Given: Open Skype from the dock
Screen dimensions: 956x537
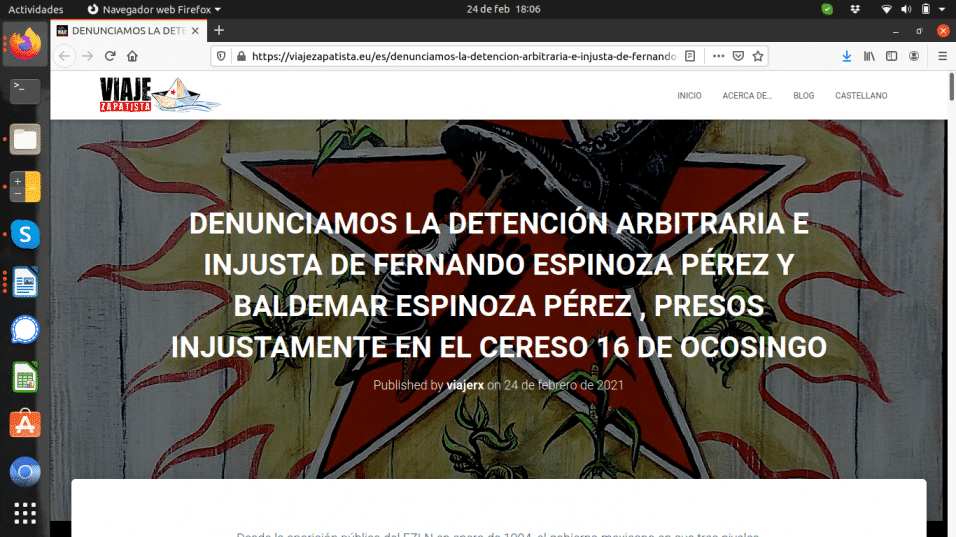Looking at the screenshot, I should 25,234.
